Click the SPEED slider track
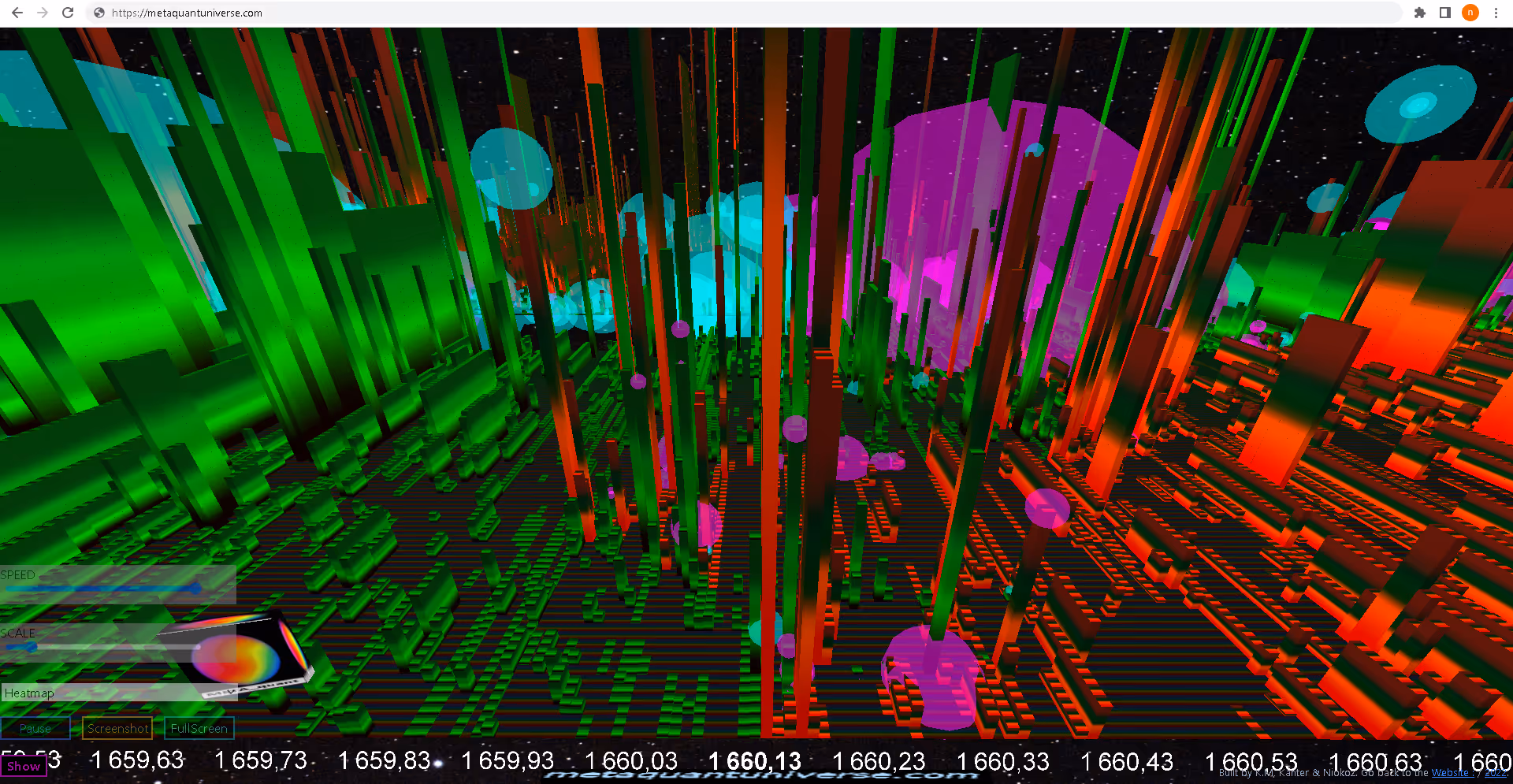The image size is (1513, 784). click(102, 588)
